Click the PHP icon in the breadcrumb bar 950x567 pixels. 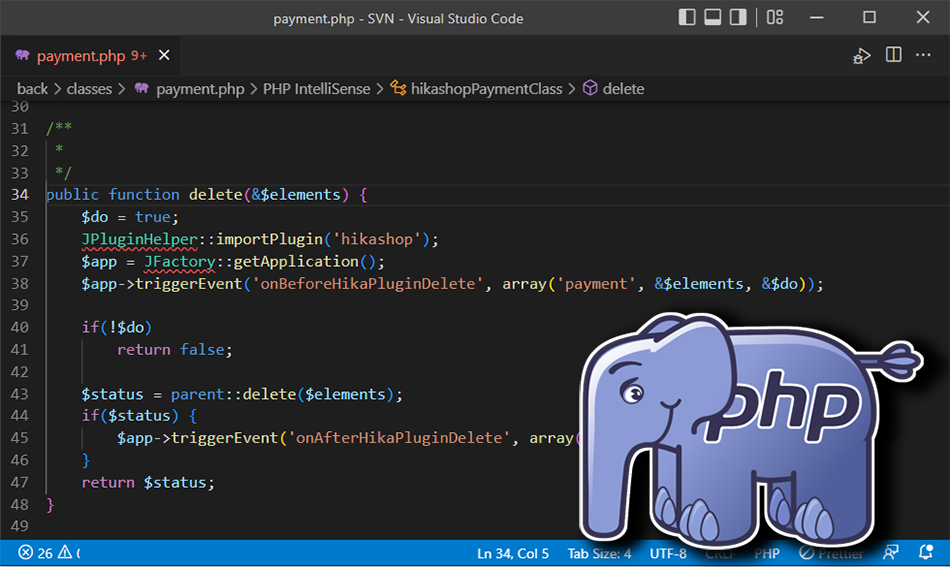click(x=142, y=88)
